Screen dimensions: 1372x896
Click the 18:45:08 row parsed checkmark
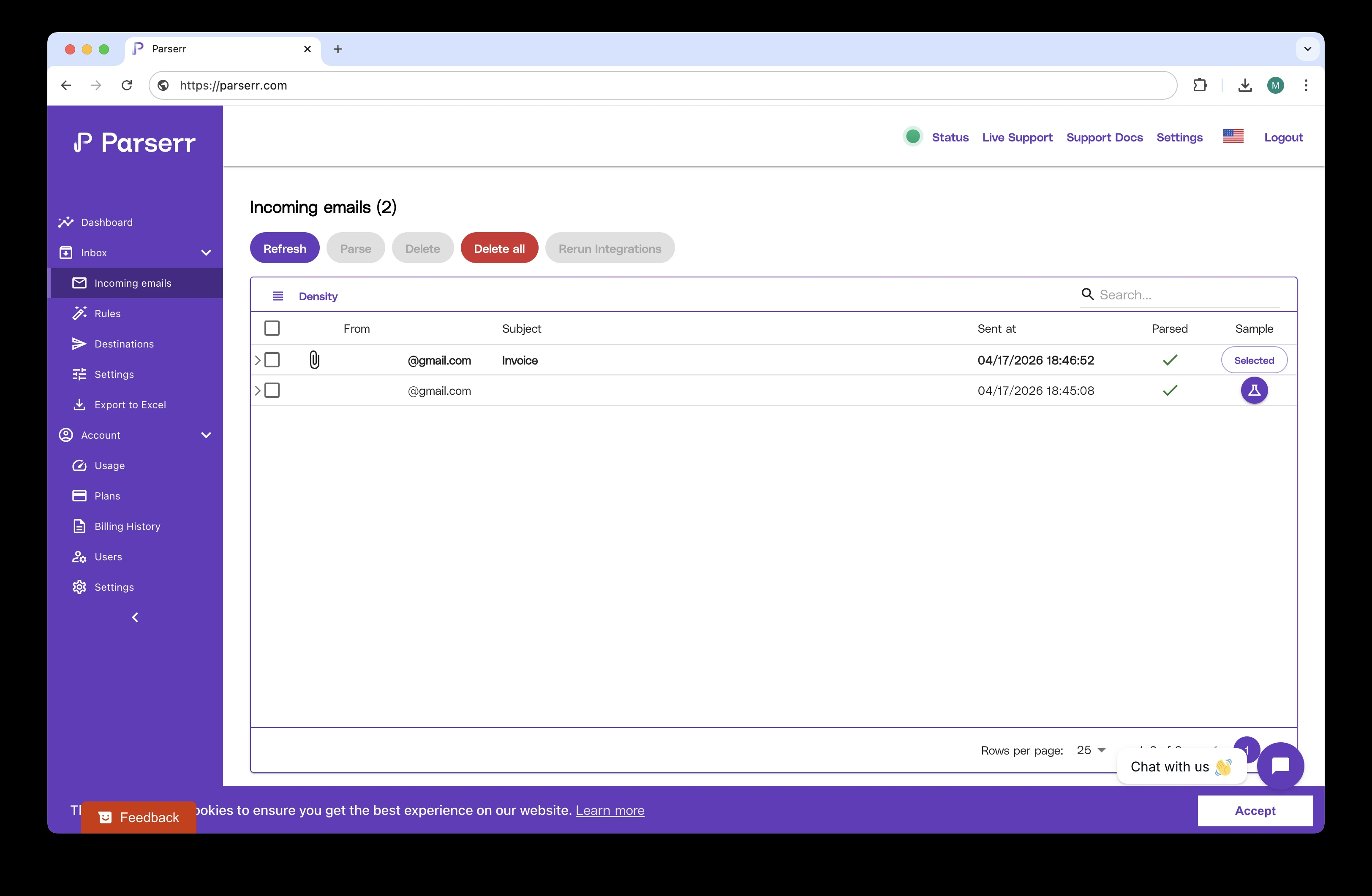1170,391
